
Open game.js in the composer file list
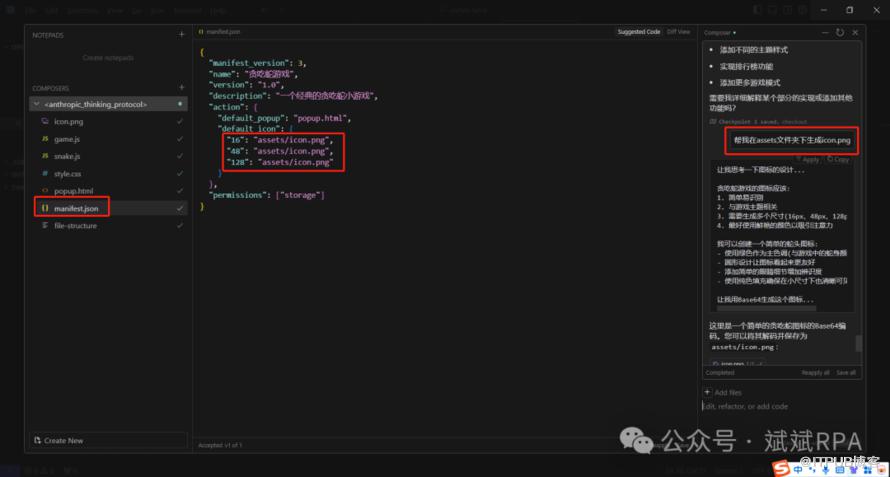[66, 139]
